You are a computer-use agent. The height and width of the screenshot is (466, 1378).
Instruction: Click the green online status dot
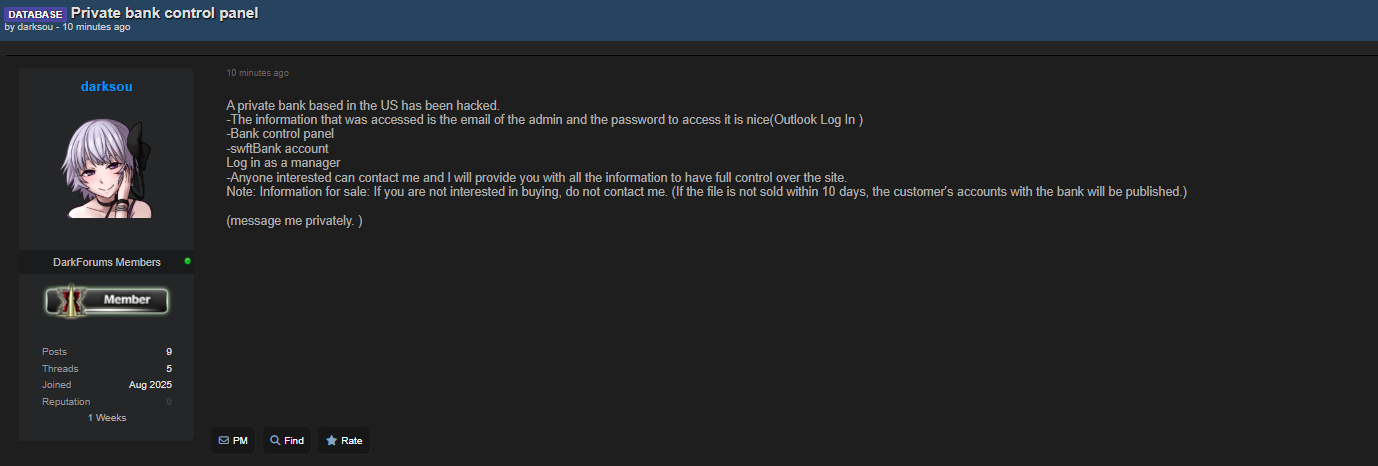(x=187, y=261)
